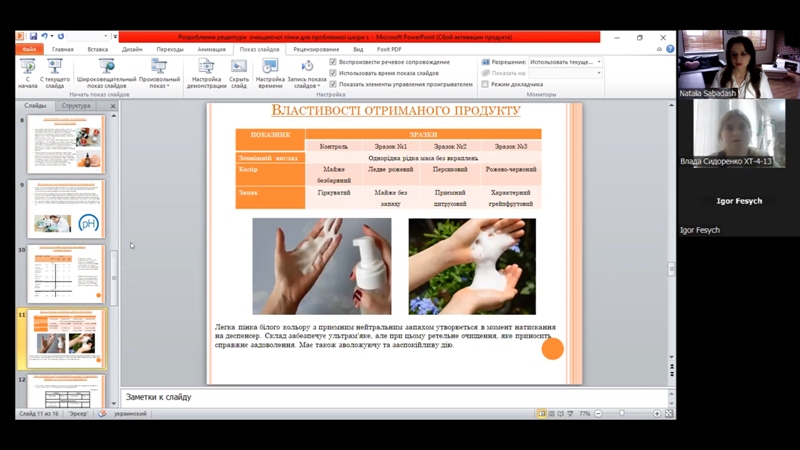Viewport: 800px width, 450px height.
Task: Select slide 9 thumbnail with pH image
Action: tap(66, 209)
